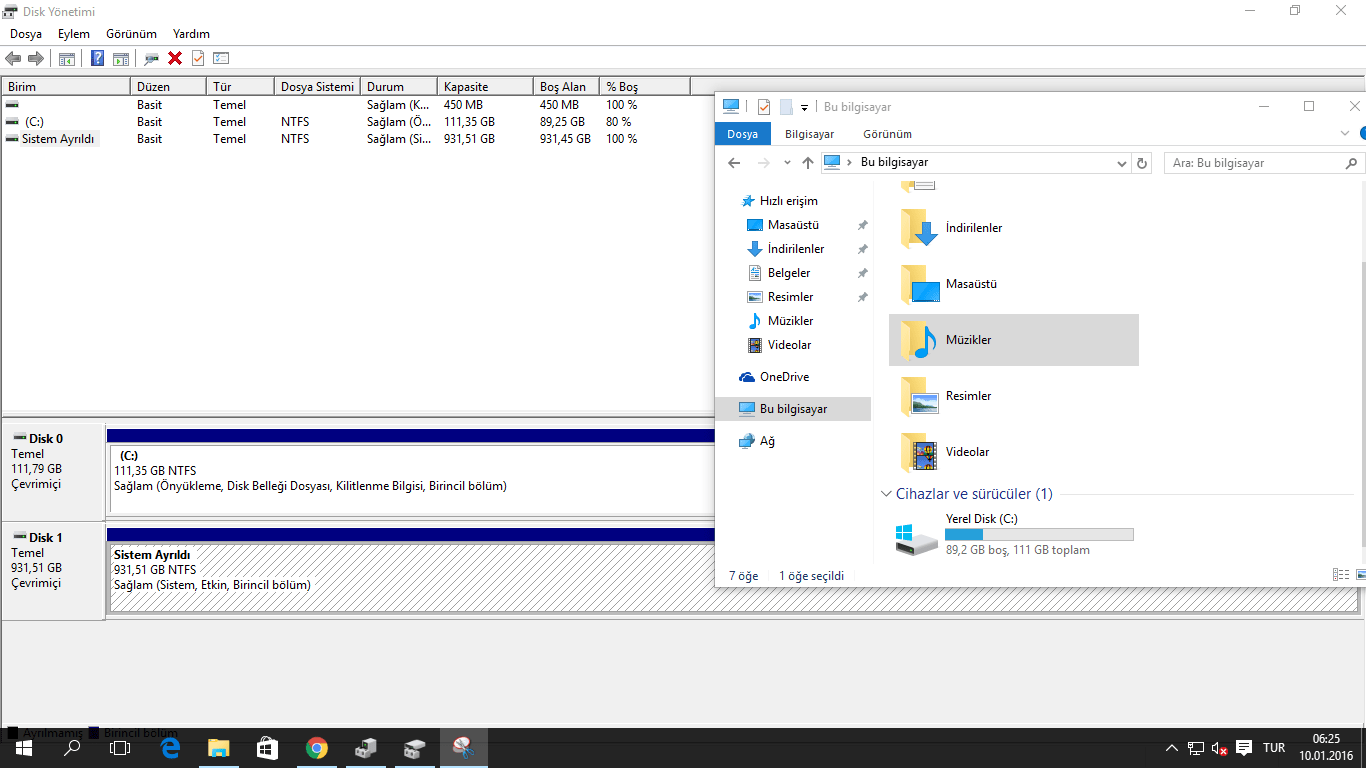Toggle the action pane icon beside Help

pos(121,59)
